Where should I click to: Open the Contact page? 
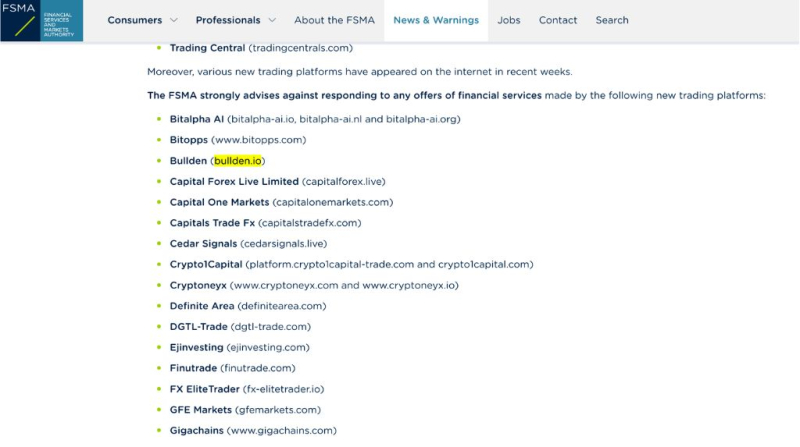[558, 20]
